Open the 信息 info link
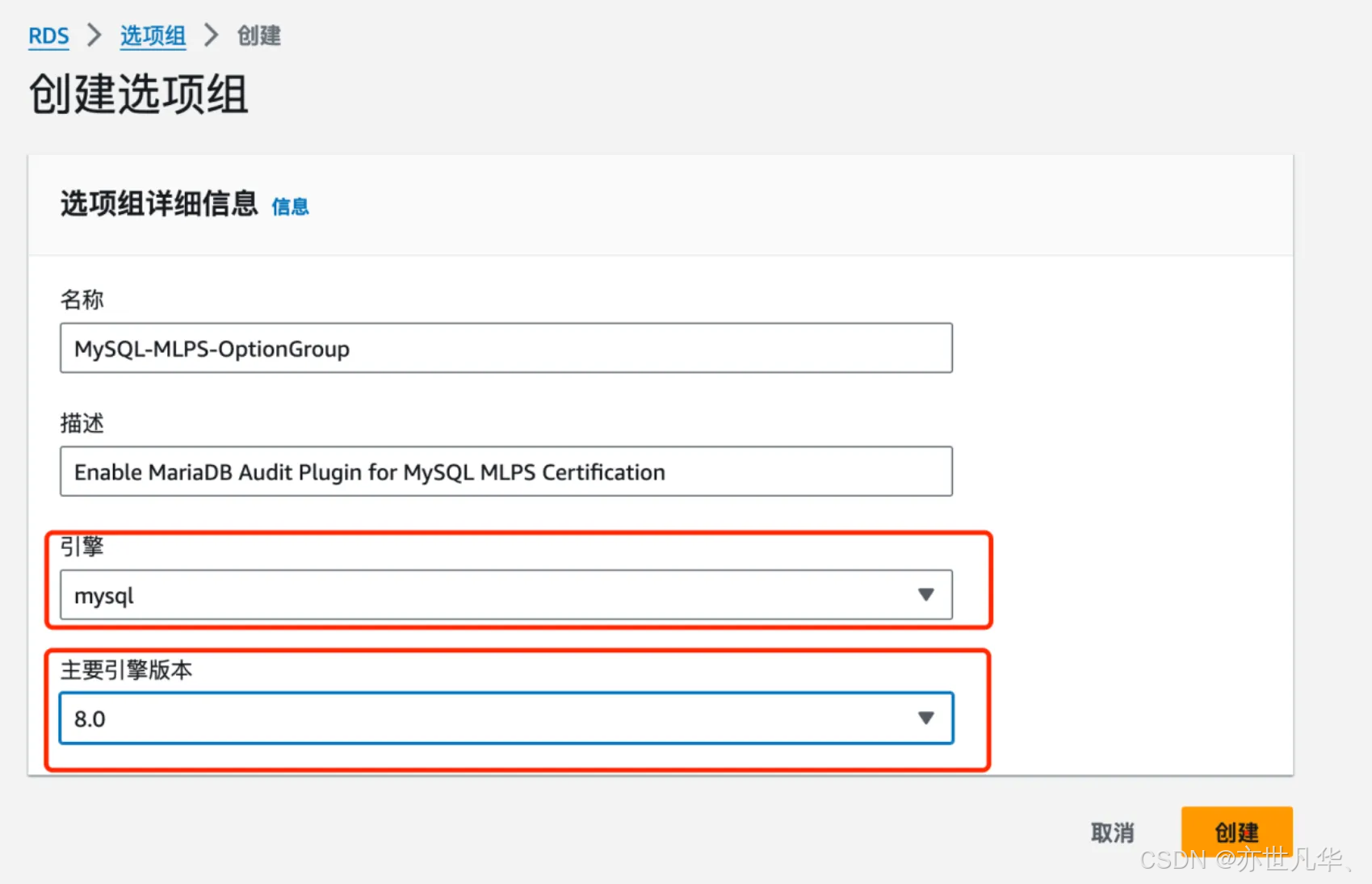This screenshot has width=1372, height=884. (x=290, y=207)
